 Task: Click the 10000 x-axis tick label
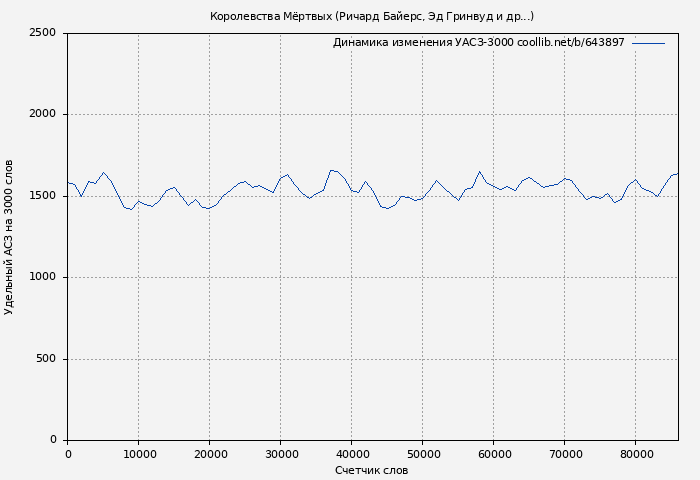[x=139, y=454]
